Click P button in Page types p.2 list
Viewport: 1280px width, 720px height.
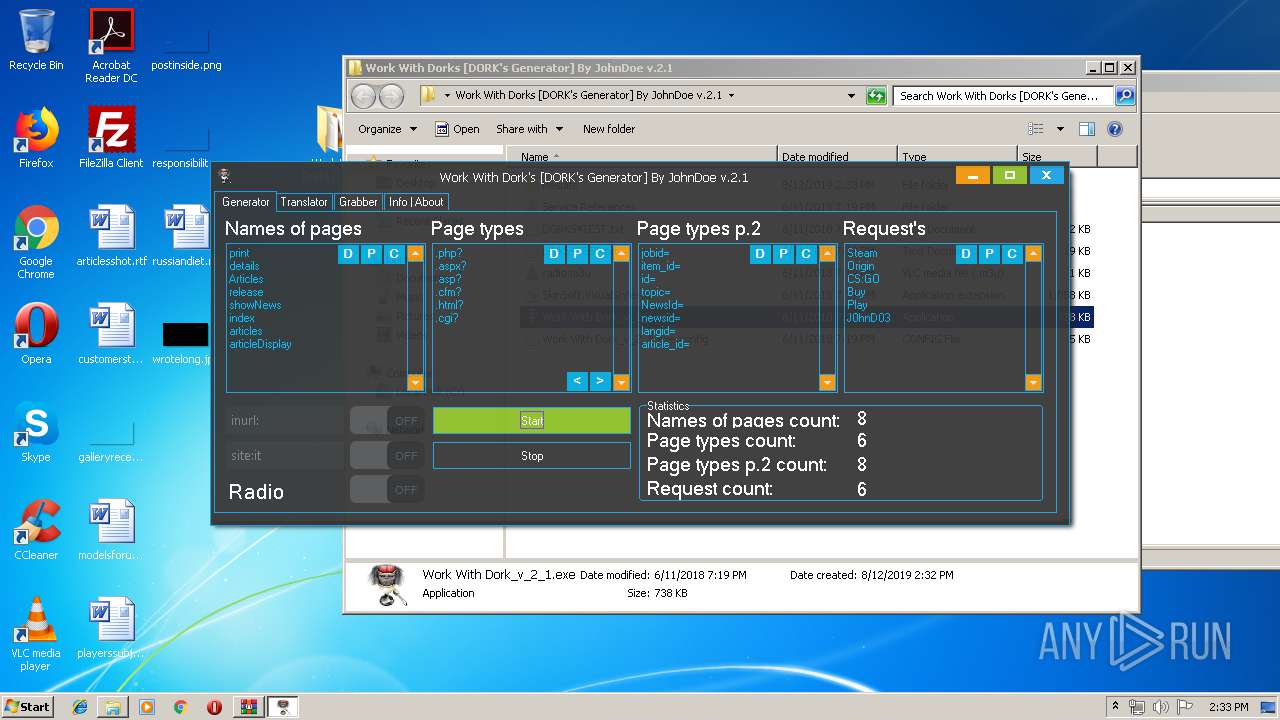click(x=783, y=254)
